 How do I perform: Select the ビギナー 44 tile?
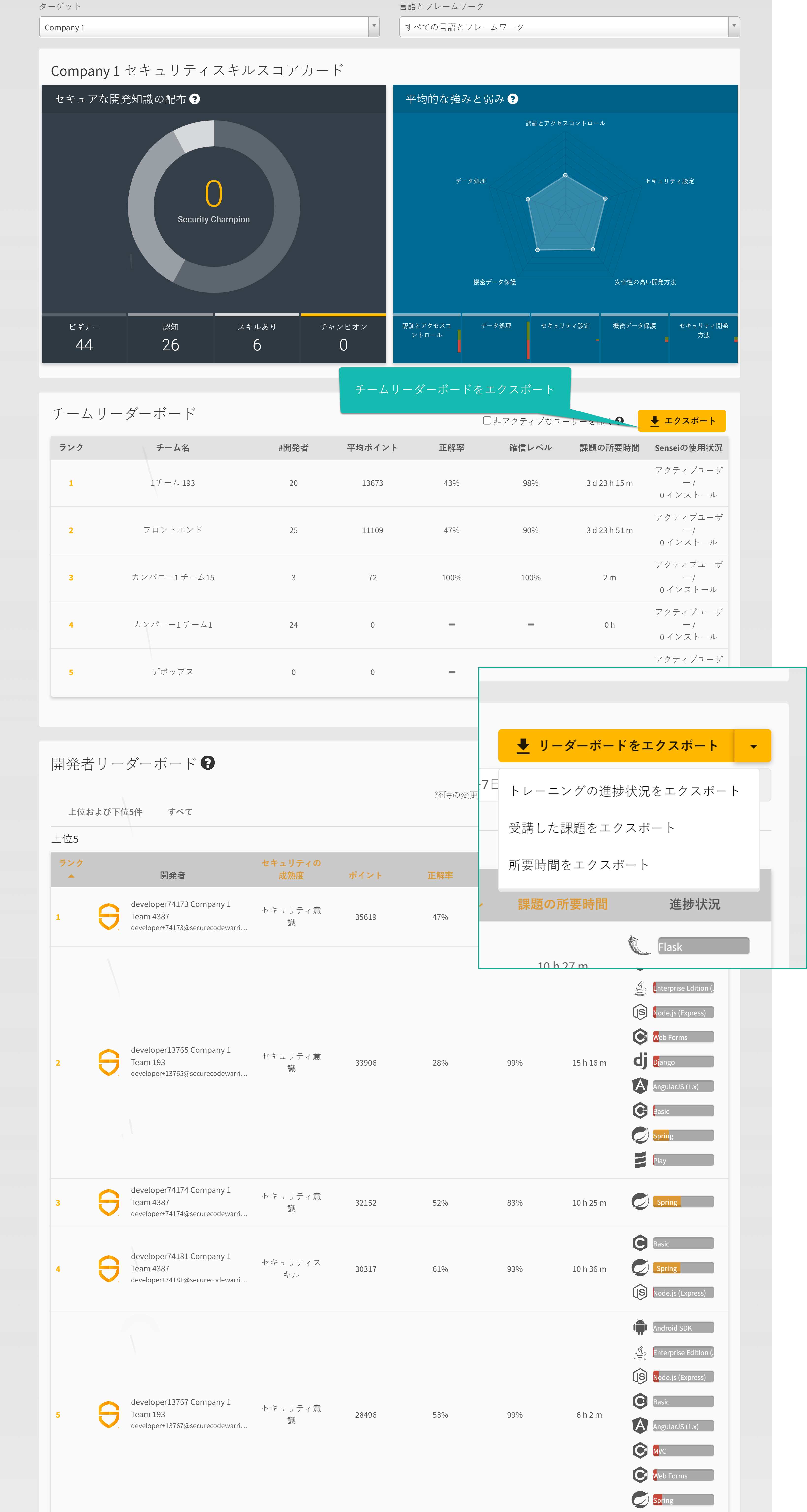[84, 338]
